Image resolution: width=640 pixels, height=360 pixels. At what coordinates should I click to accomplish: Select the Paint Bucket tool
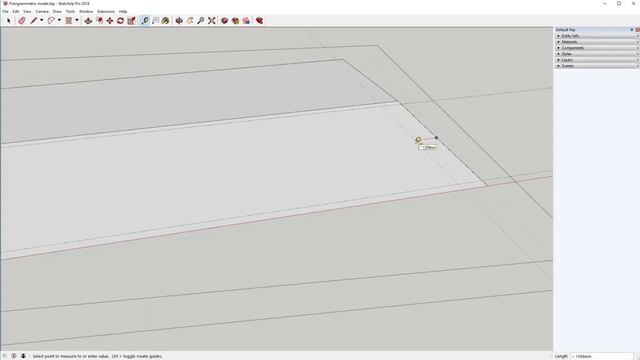point(165,20)
